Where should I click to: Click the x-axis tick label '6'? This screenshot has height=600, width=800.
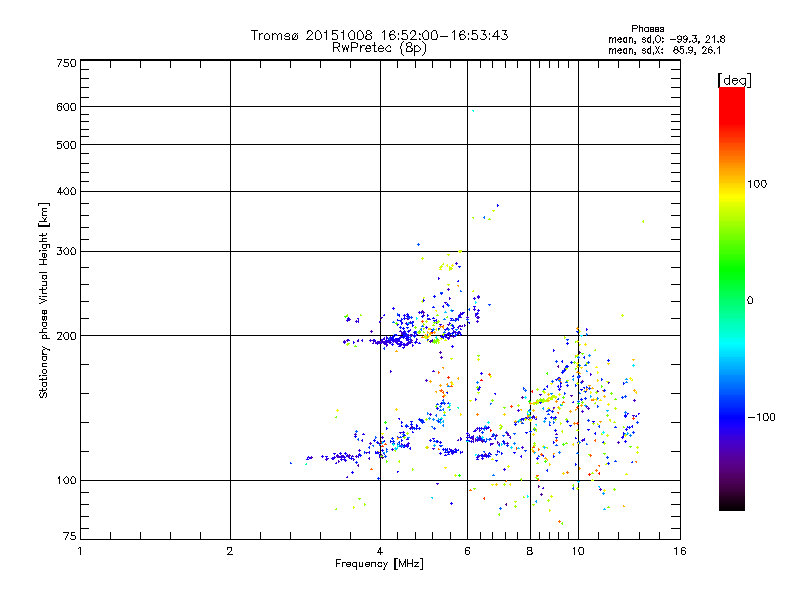[x=467, y=551]
